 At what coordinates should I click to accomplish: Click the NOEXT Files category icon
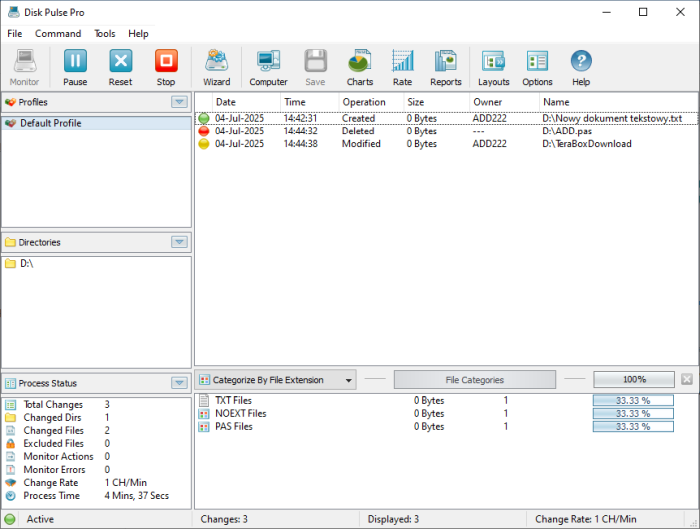pyautogui.click(x=204, y=413)
